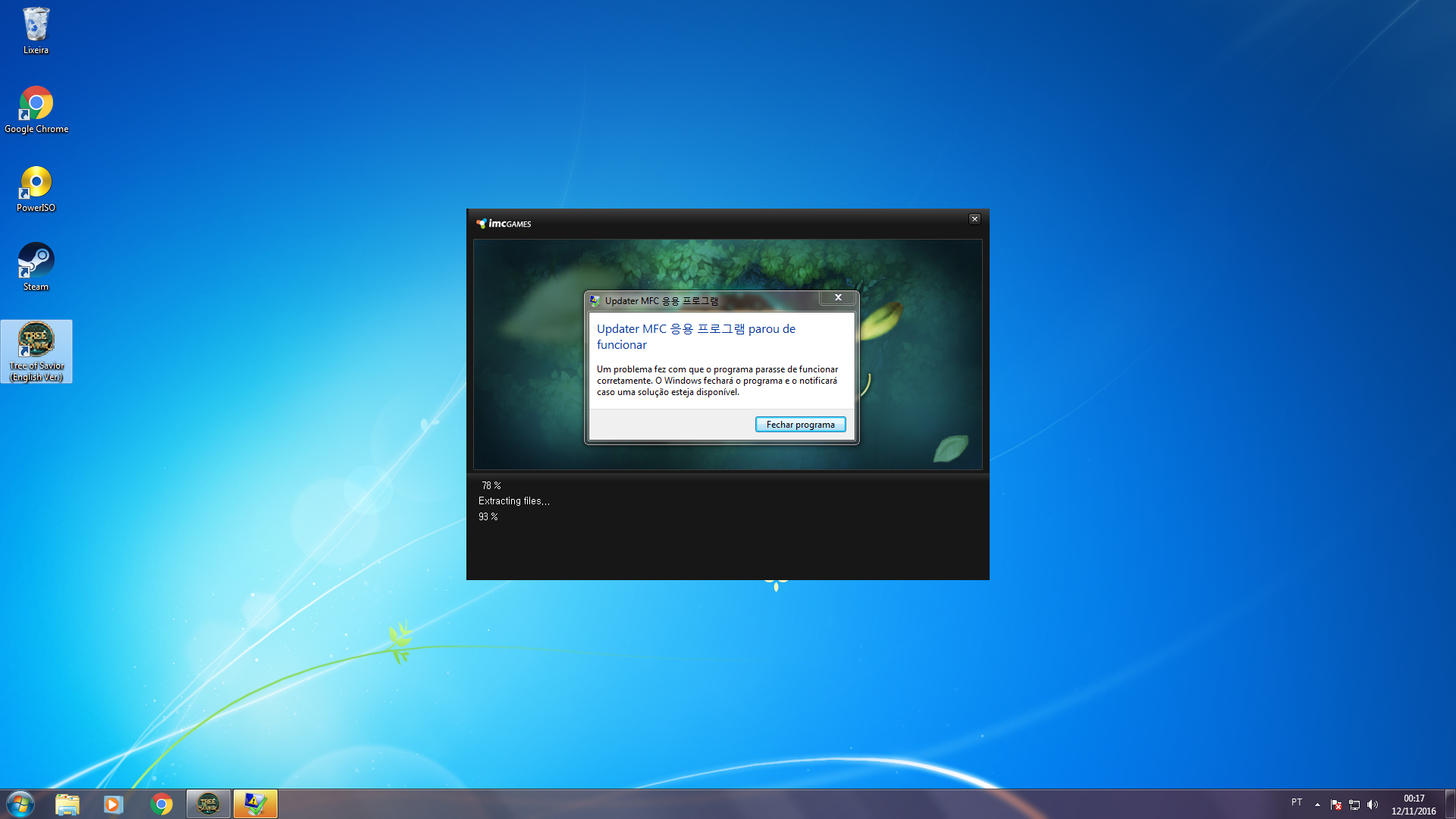Open Windows Explorer from the taskbar
1456x819 pixels.
click(x=67, y=804)
